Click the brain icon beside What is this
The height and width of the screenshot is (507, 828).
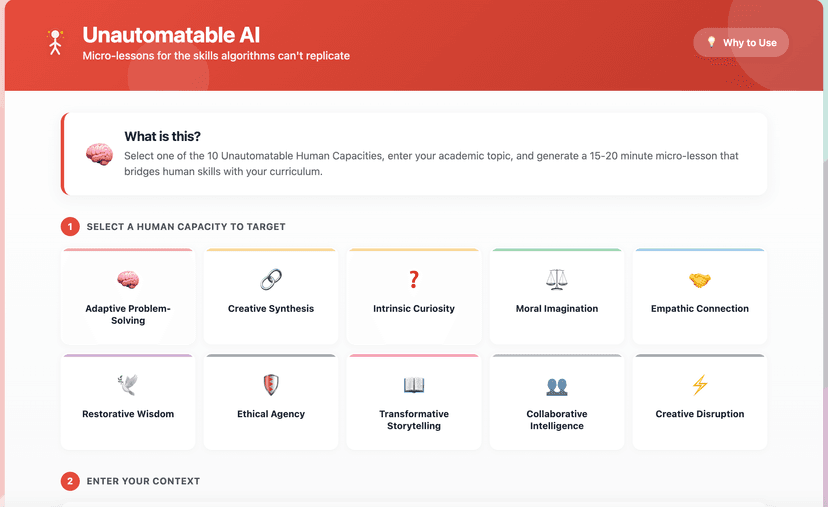[99, 154]
